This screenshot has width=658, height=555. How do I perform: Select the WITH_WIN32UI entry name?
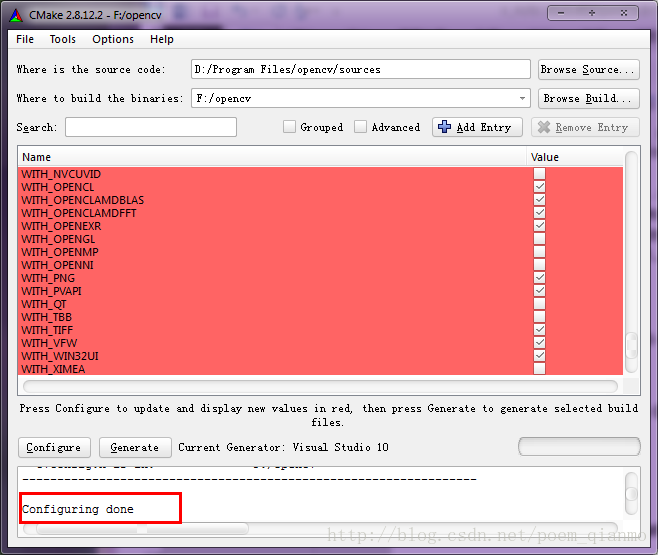point(60,356)
